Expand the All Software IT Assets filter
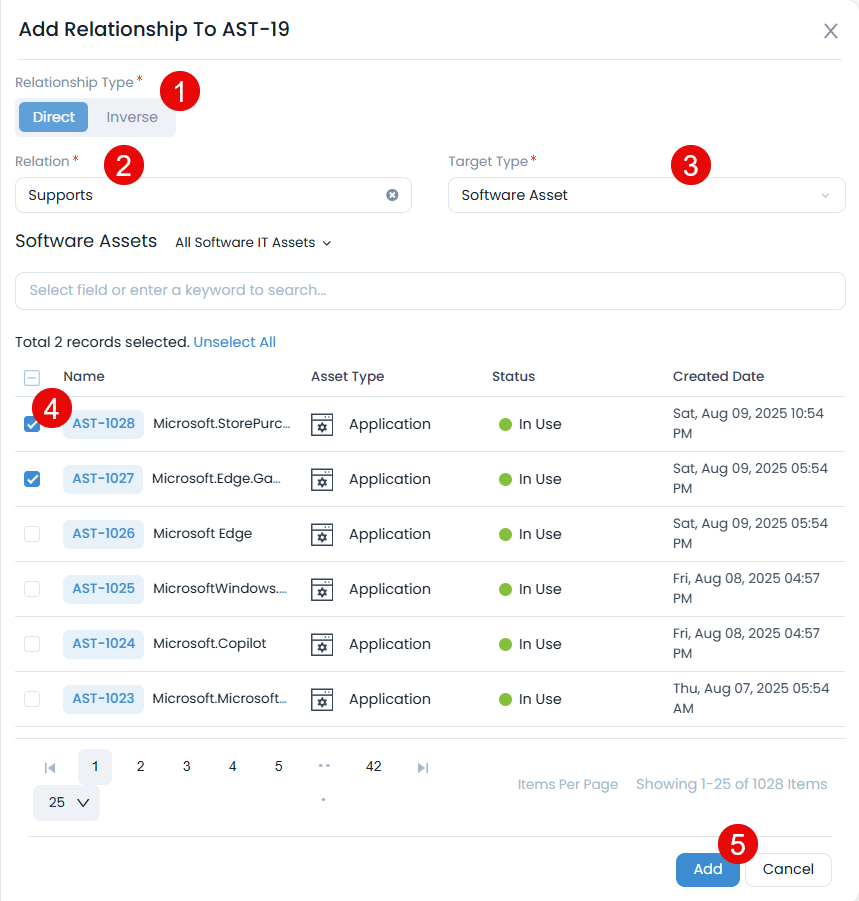859x901 pixels. (x=252, y=242)
